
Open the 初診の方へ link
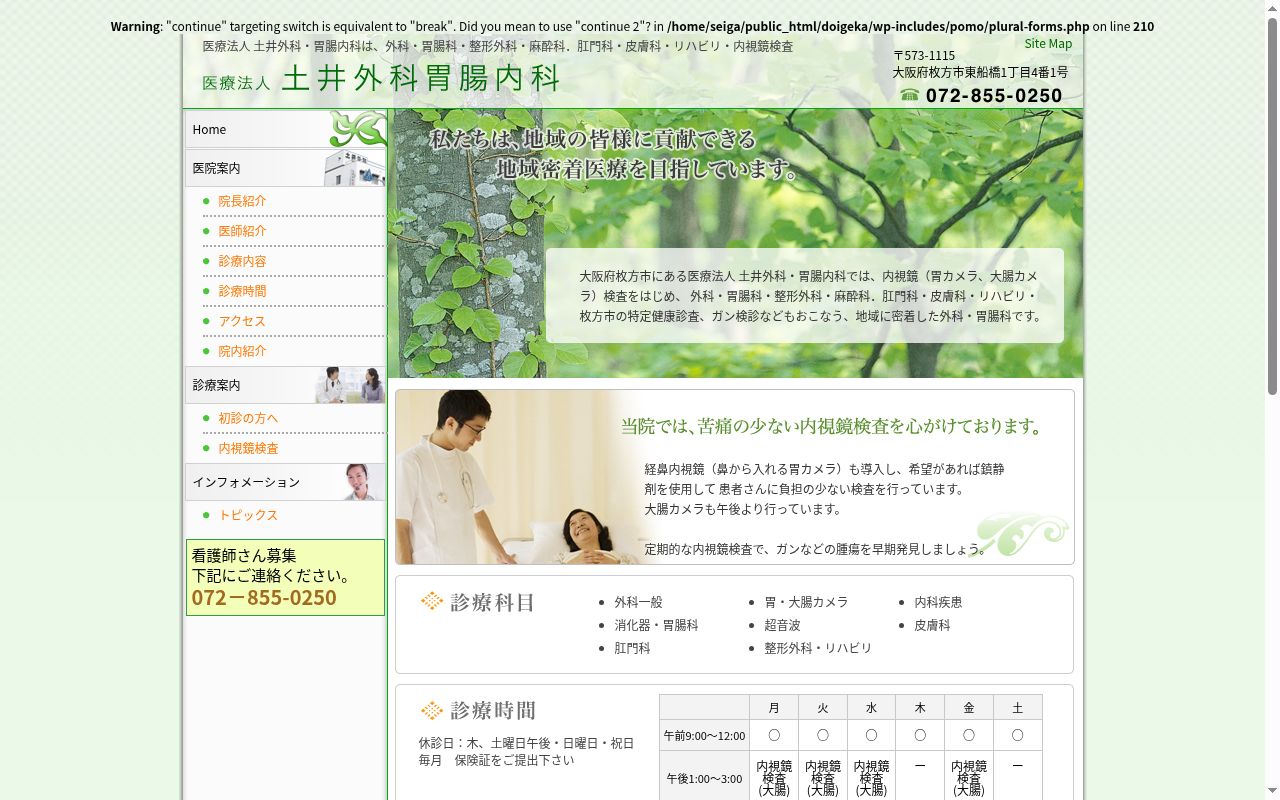[x=248, y=418]
